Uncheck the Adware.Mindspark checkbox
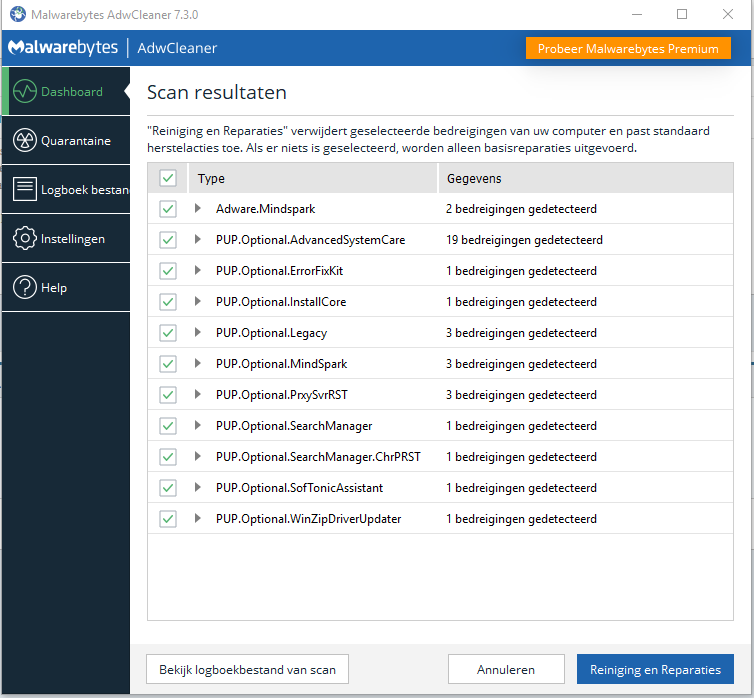Image resolution: width=754 pixels, height=698 pixels. [x=168, y=209]
